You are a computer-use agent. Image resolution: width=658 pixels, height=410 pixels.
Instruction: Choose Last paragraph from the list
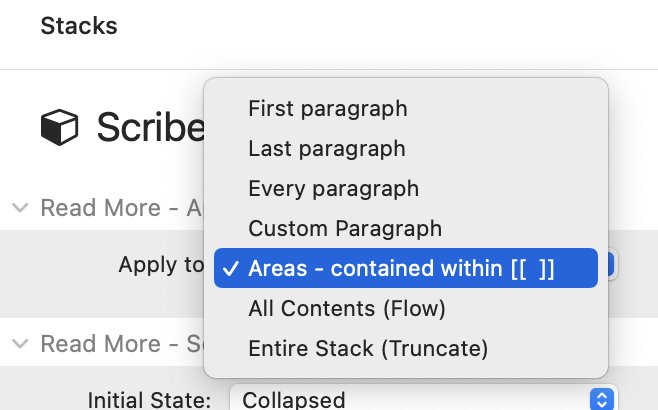pyautogui.click(x=406, y=148)
